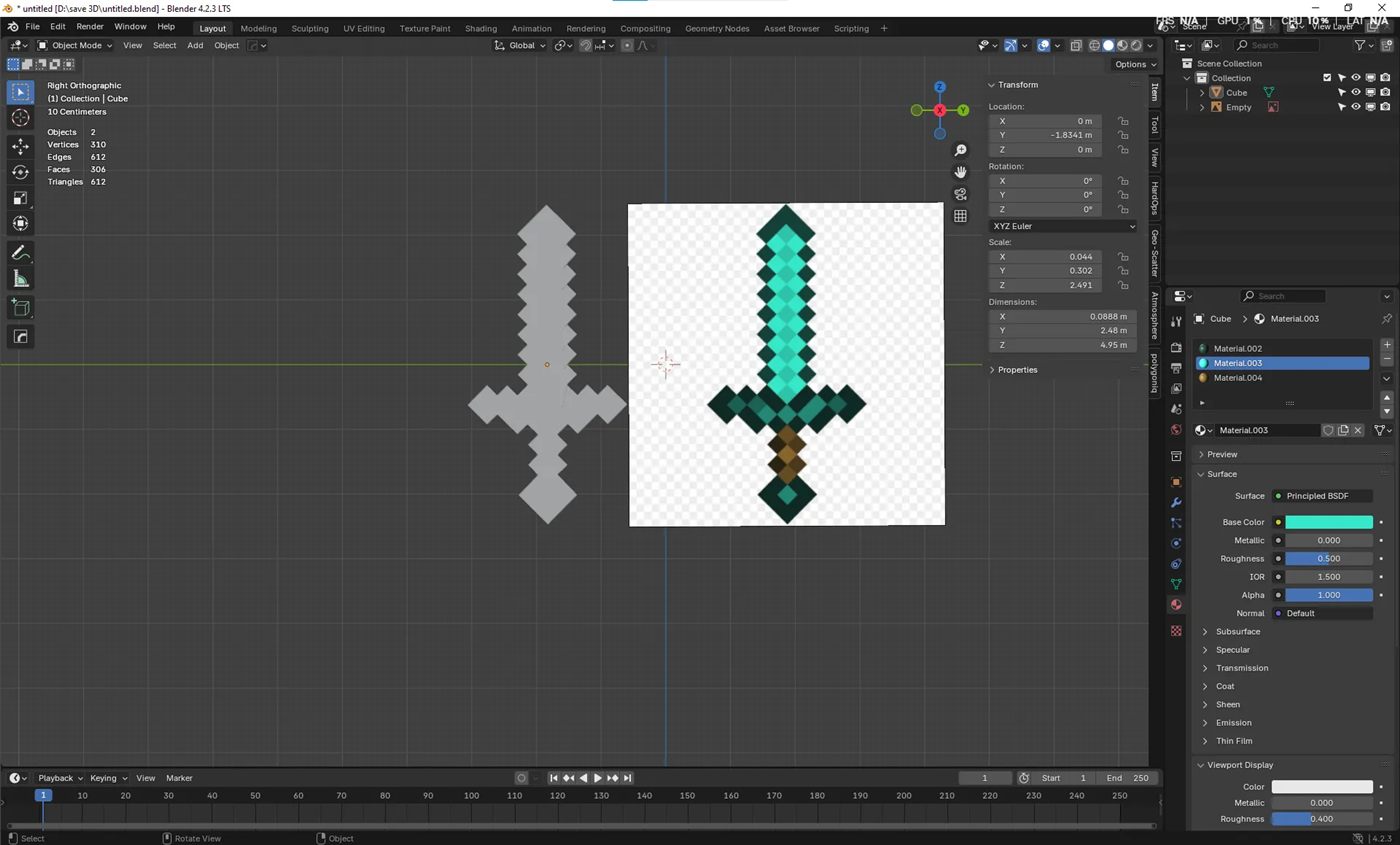Hide Cube in viewport via eye icon

(x=1356, y=92)
